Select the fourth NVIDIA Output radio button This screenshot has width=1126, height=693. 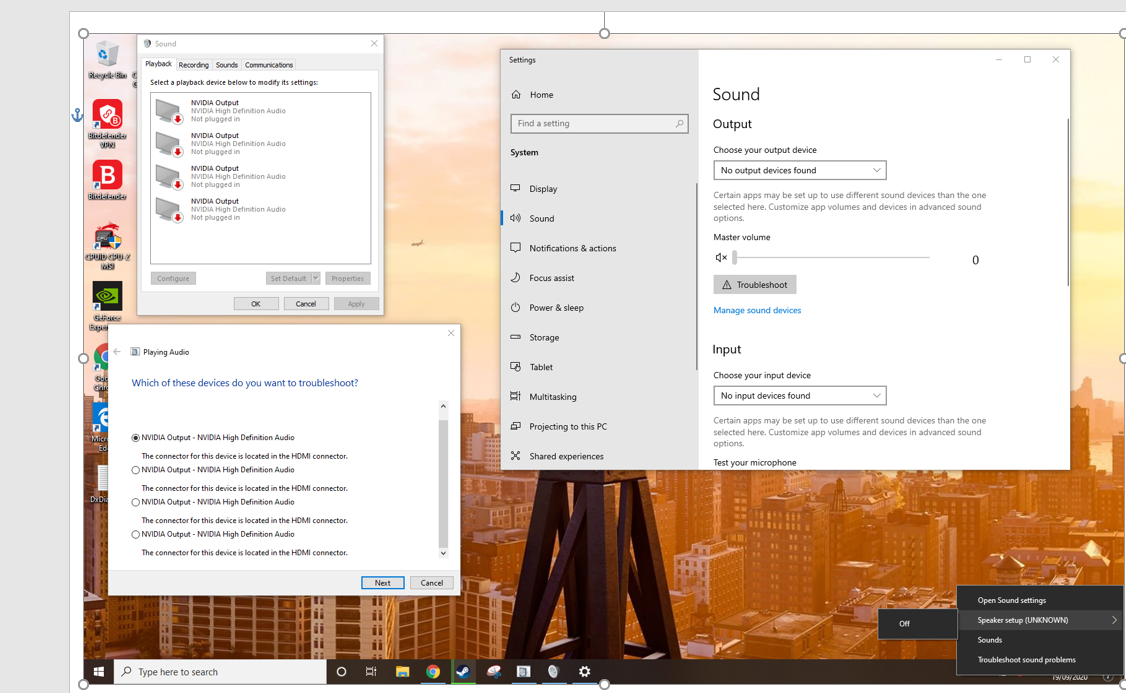point(136,534)
